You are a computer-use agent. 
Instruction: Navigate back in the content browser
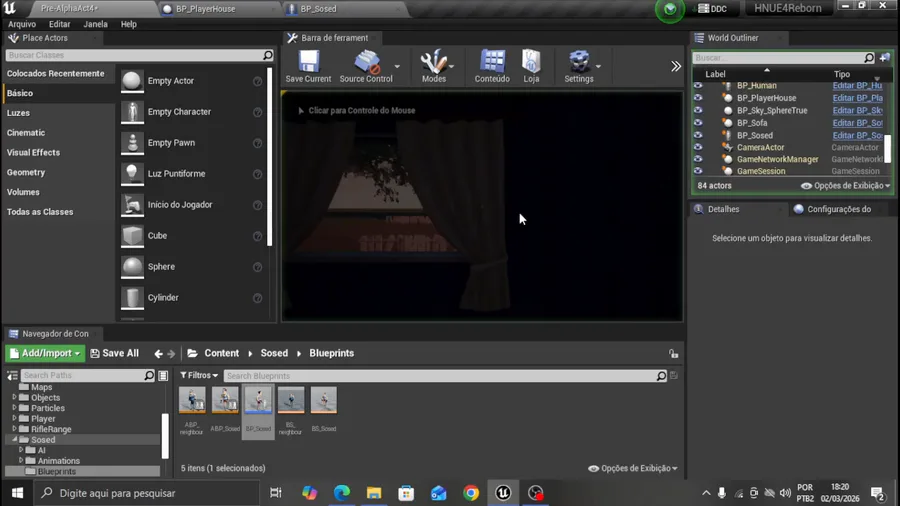(x=158, y=354)
